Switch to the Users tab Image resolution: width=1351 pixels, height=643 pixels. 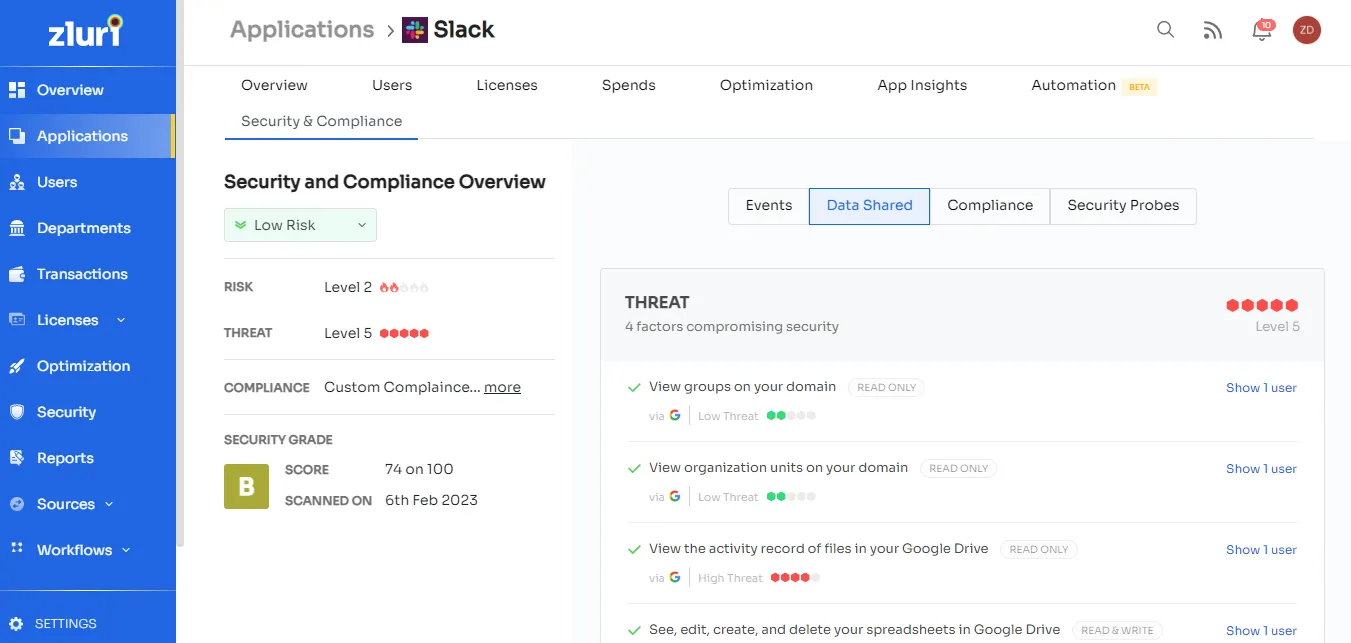point(392,85)
